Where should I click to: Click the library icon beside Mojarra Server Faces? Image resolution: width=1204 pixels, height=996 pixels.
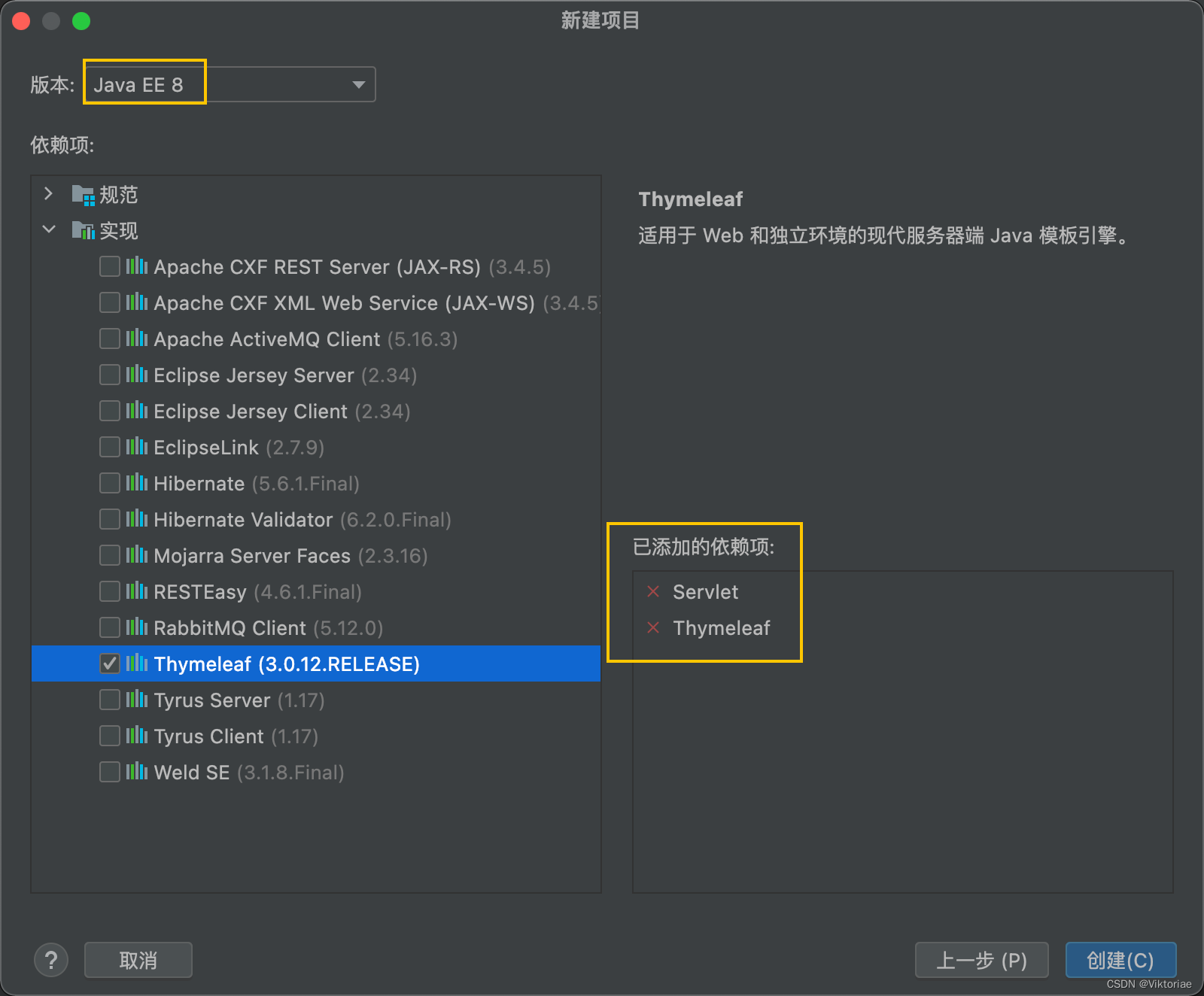137,554
